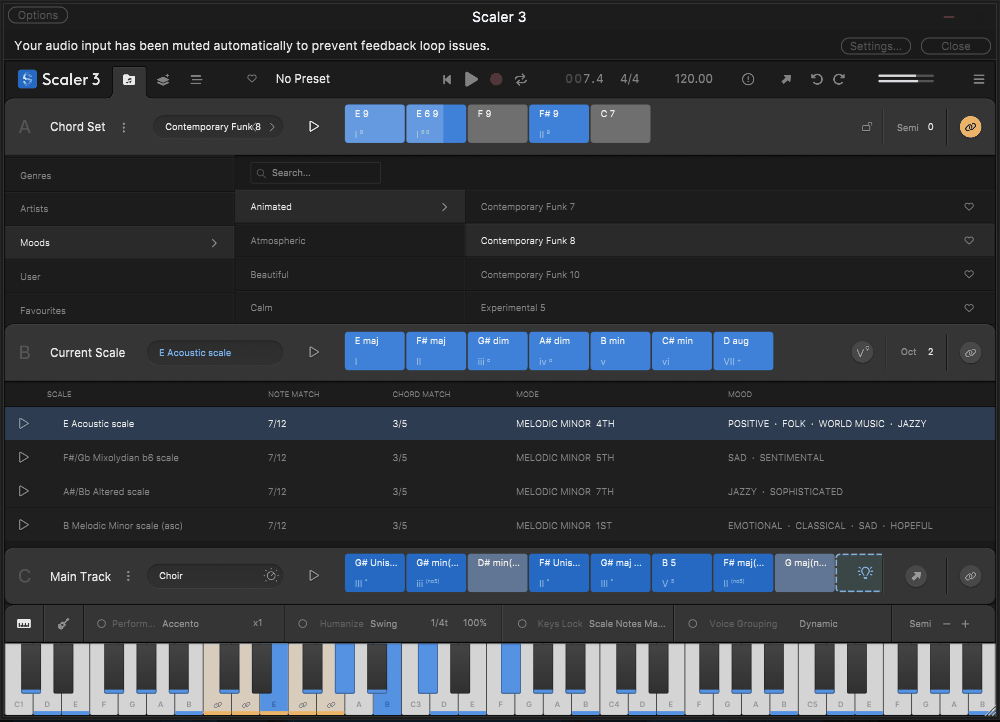The width and height of the screenshot is (1000, 722).
Task: Preview the F#/Gb Mixolydian b6 scale
Action: tap(24, 457)
